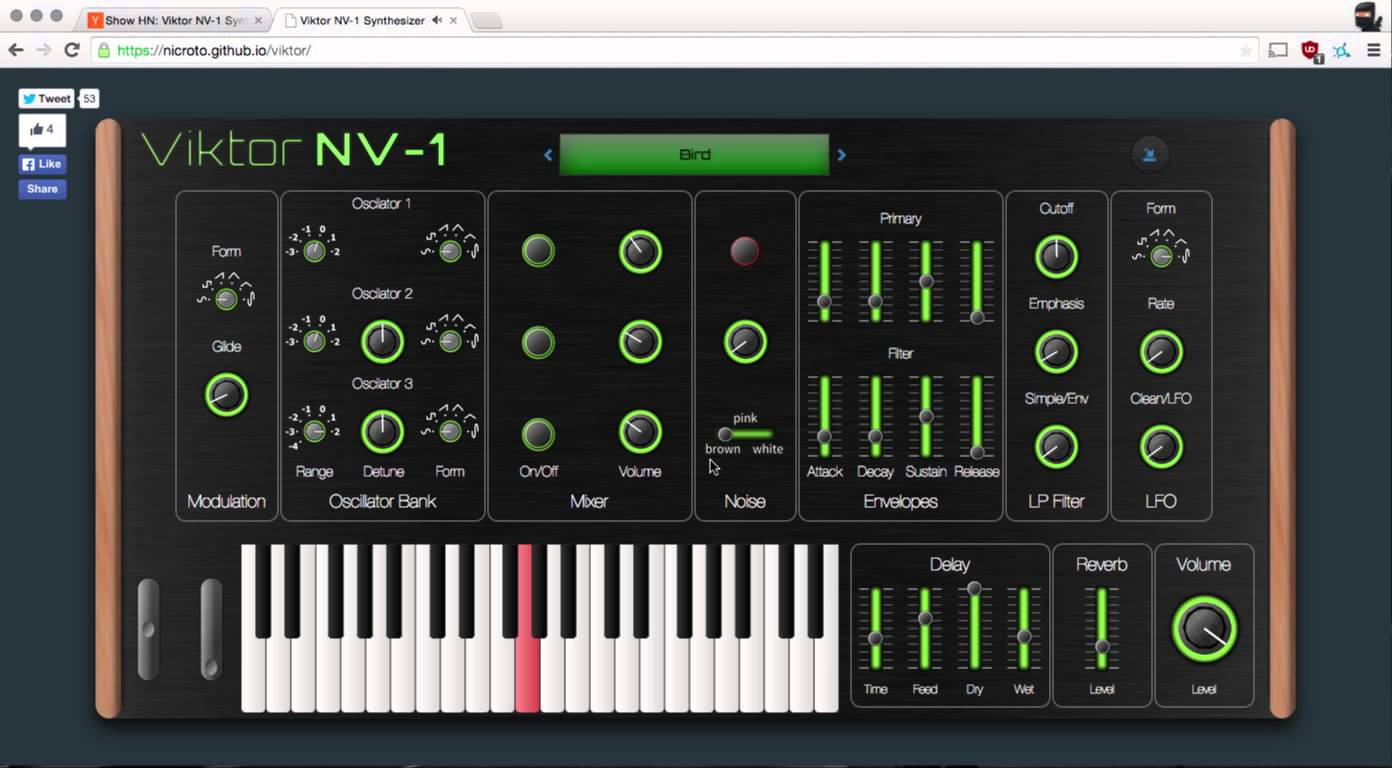Click the browser forward arrow
This screenshot has height=768, width=1392.
point(43,50)
